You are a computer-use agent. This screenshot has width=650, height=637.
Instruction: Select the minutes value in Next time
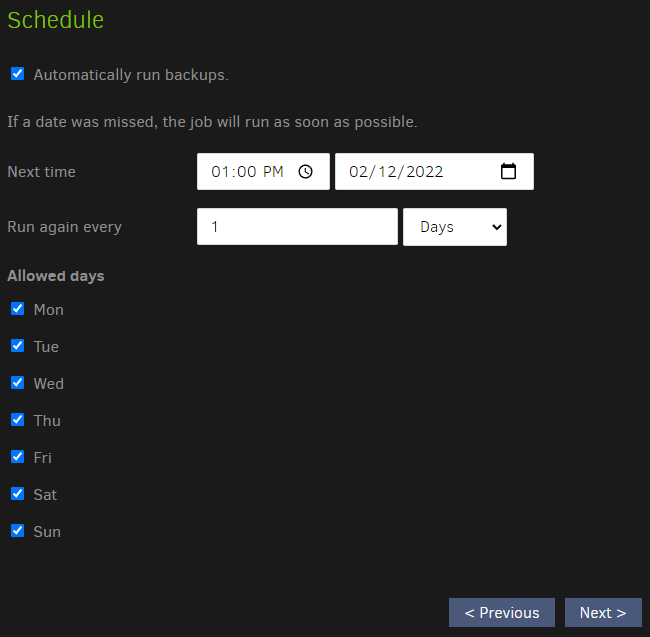(246, 172)
